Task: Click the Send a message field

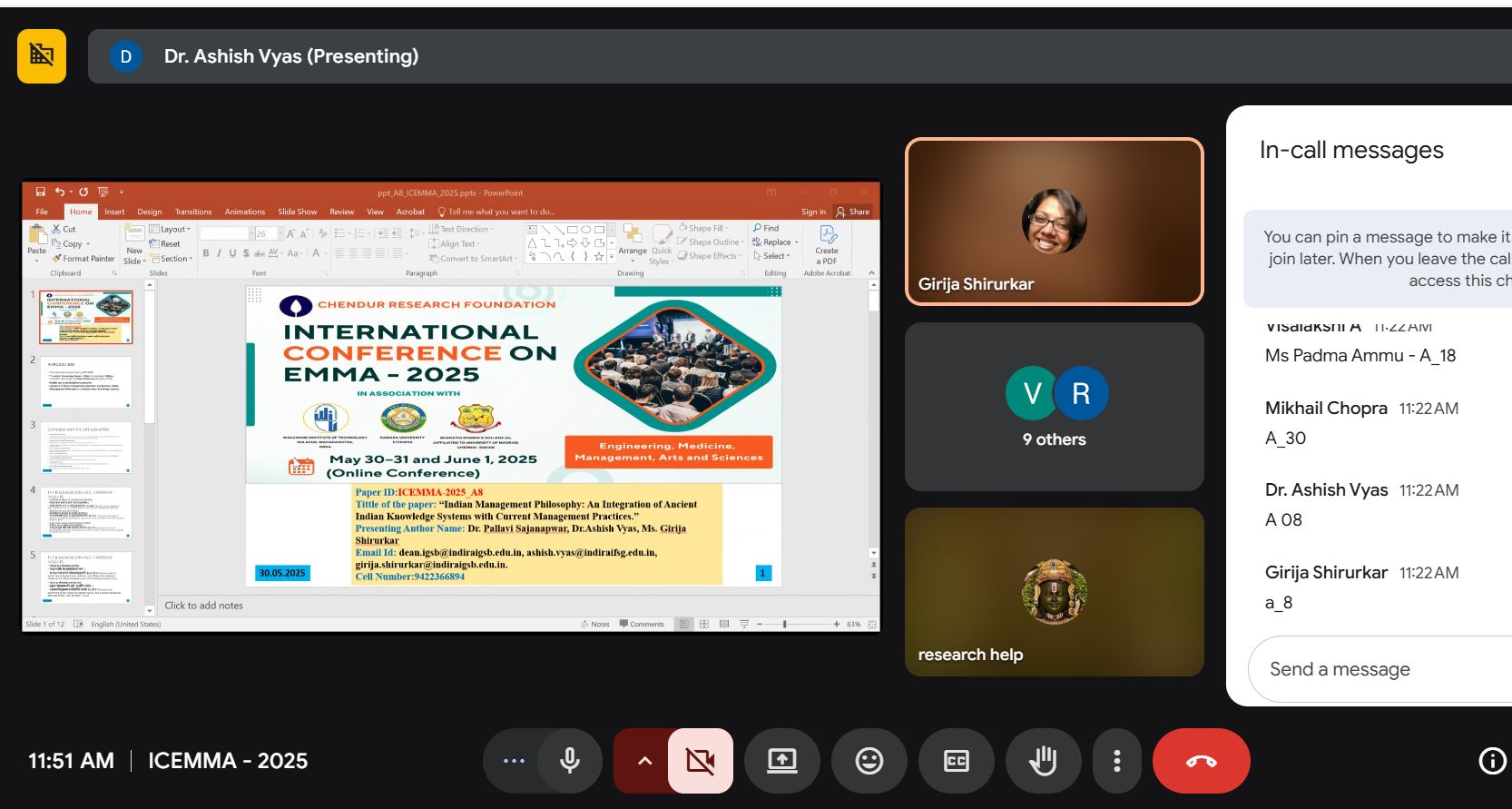Action: (1379, 669)
